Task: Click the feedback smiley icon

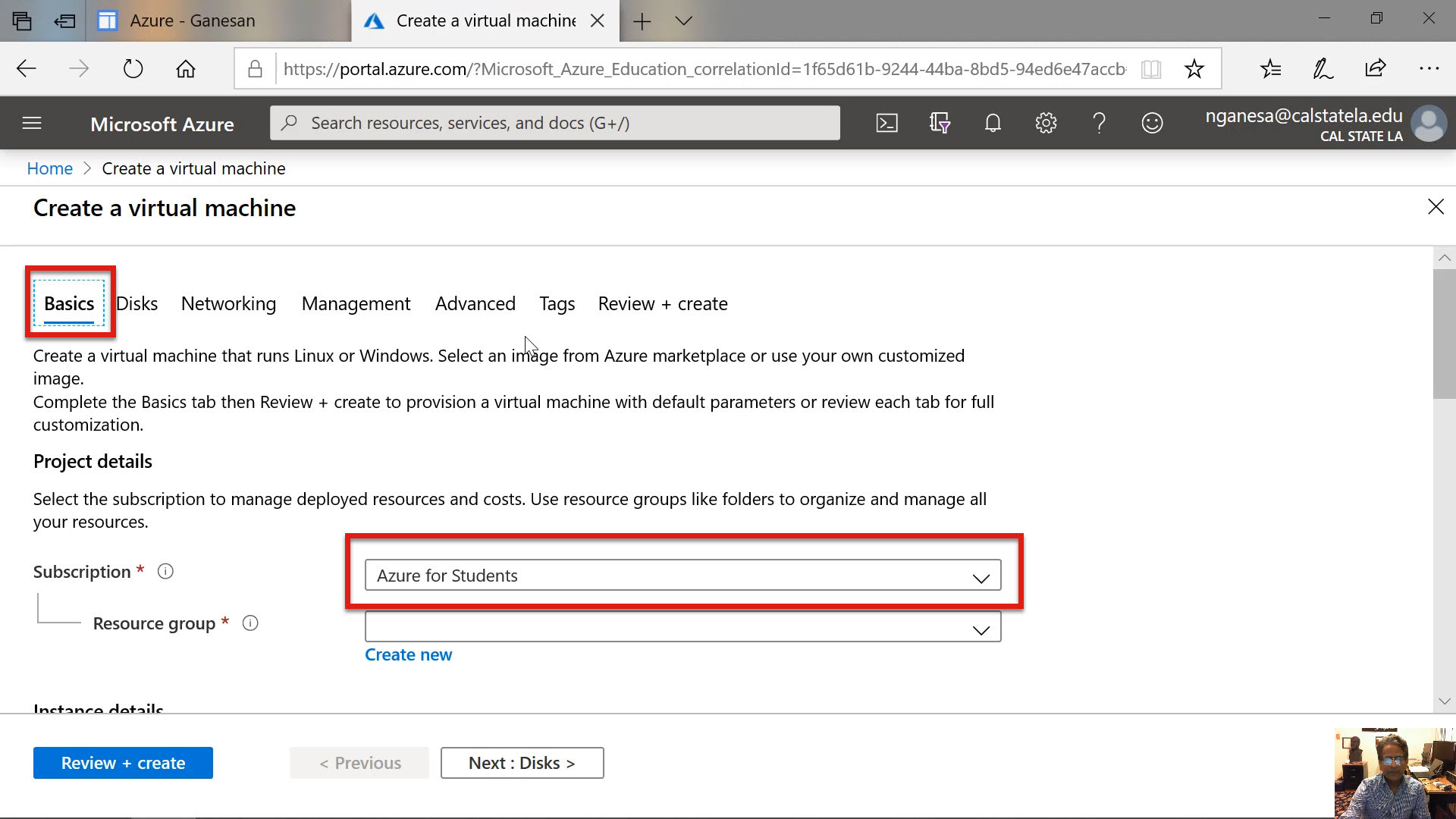Action: point(1152,123)
